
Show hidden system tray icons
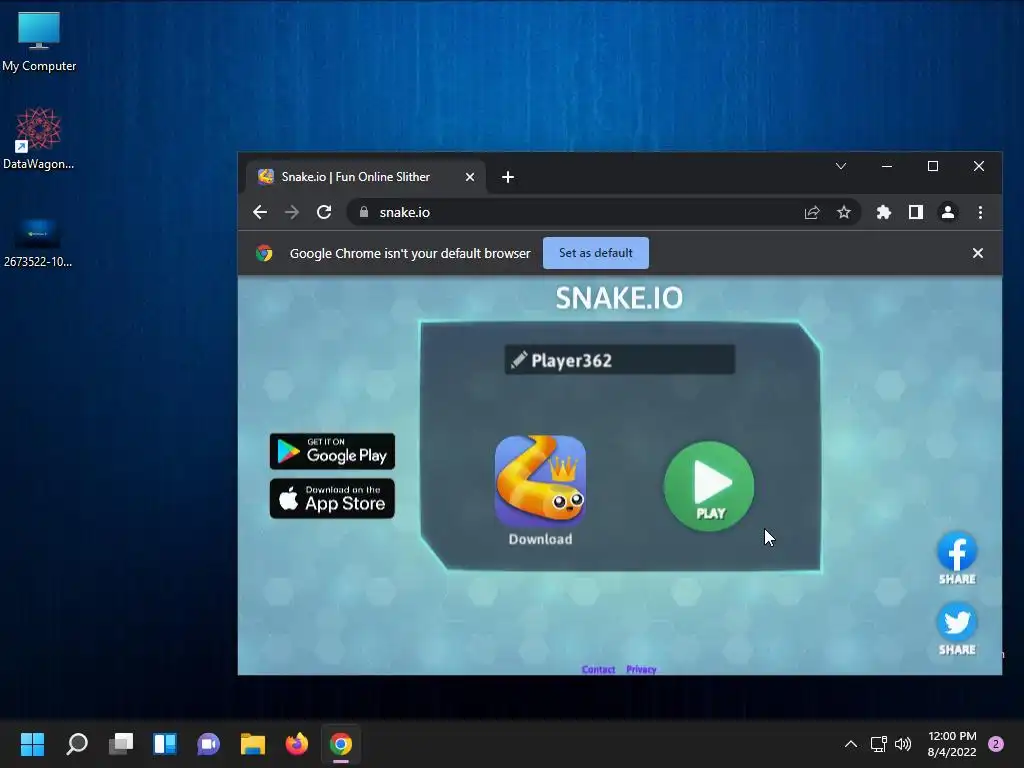[850, 744]
